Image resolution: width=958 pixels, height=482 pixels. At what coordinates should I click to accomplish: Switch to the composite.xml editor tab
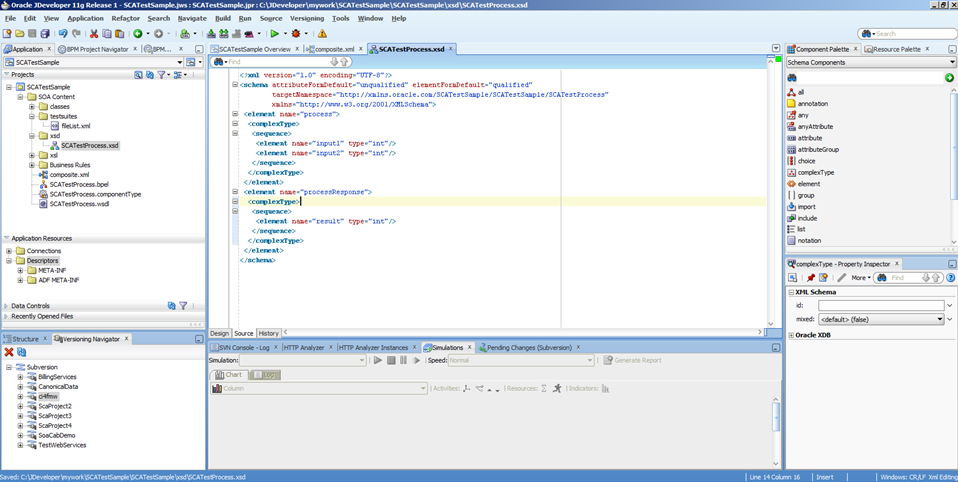(335, 48)
